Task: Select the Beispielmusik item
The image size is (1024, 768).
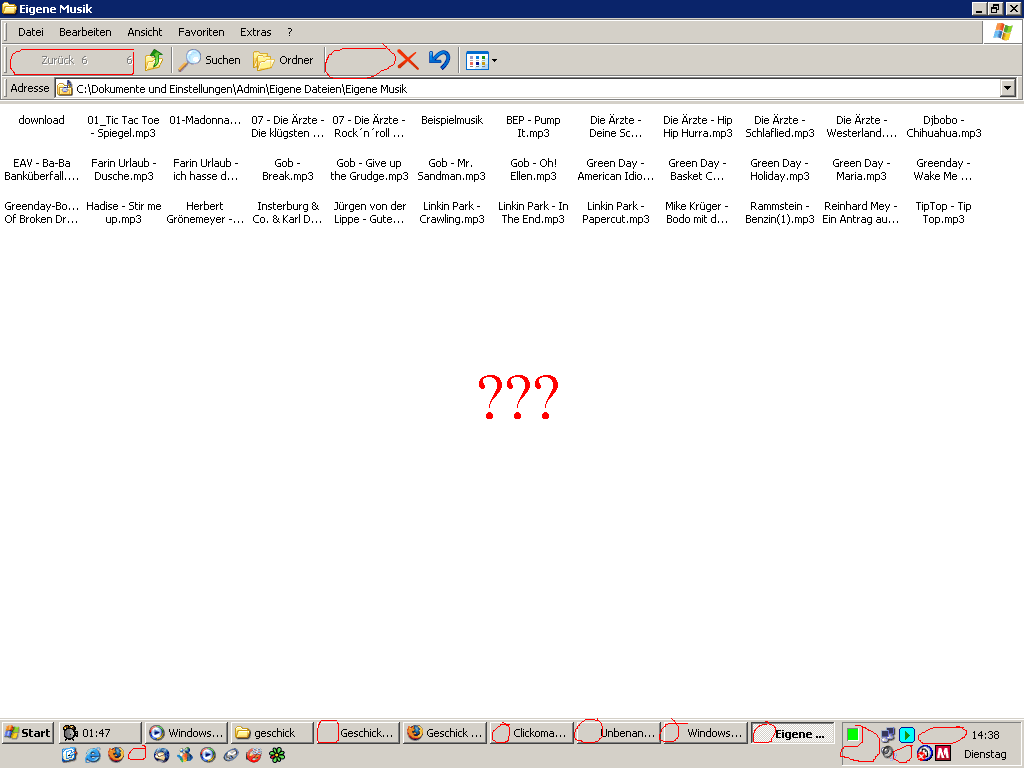Action: pyautogui.click(x=451, y=120)
